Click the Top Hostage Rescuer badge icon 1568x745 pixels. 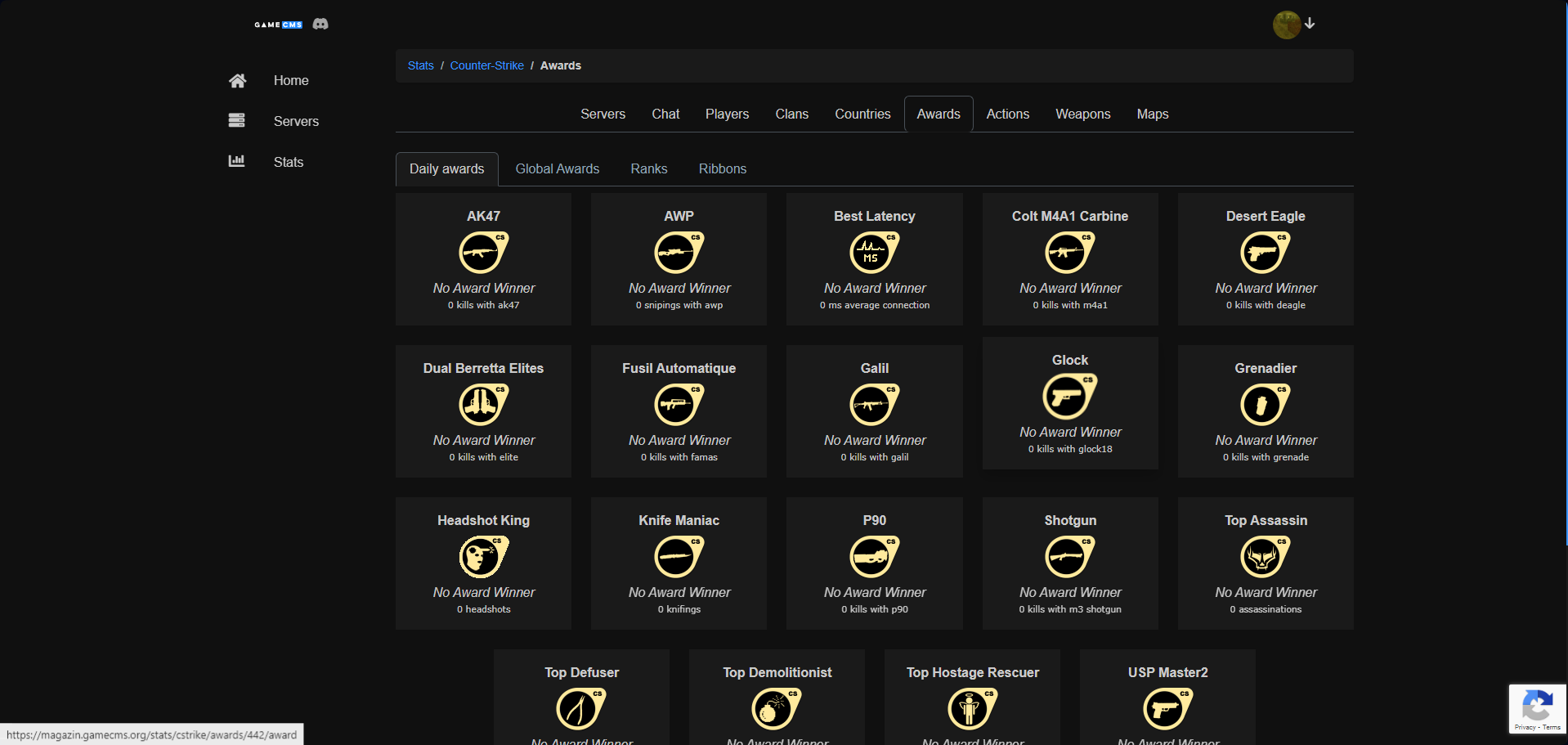tap(972, 708)
